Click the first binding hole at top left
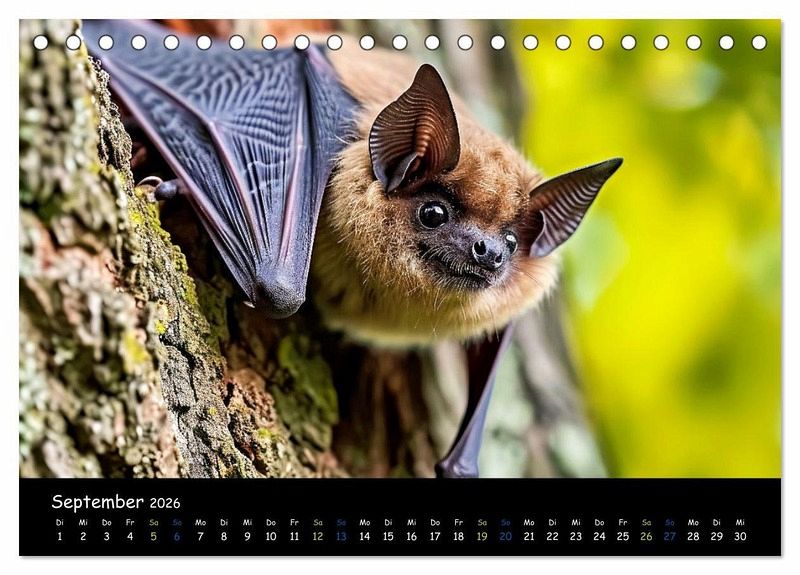Screen dimensions: 800x575 41,43
